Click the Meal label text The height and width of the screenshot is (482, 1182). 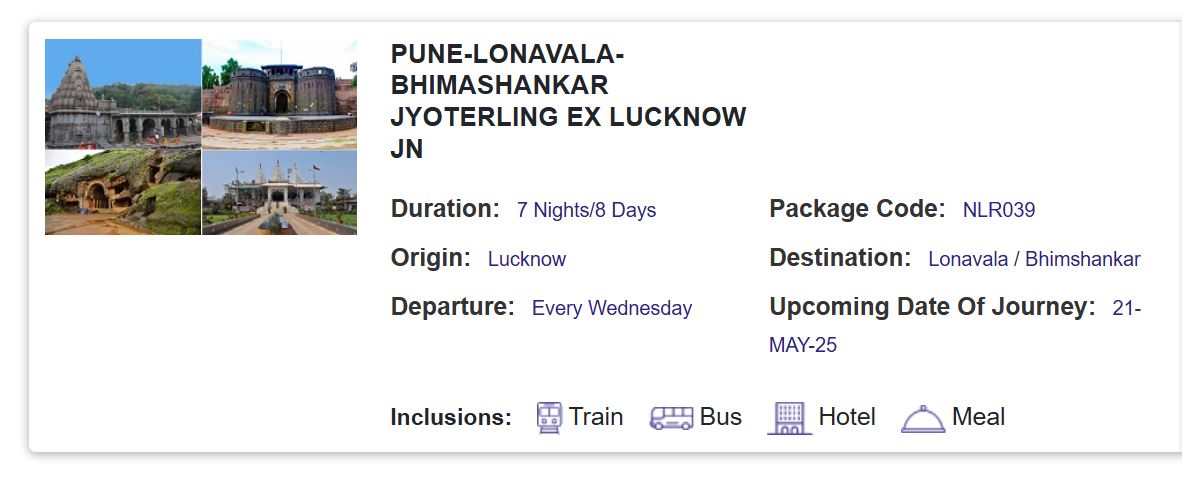click(x=978, y=417)
